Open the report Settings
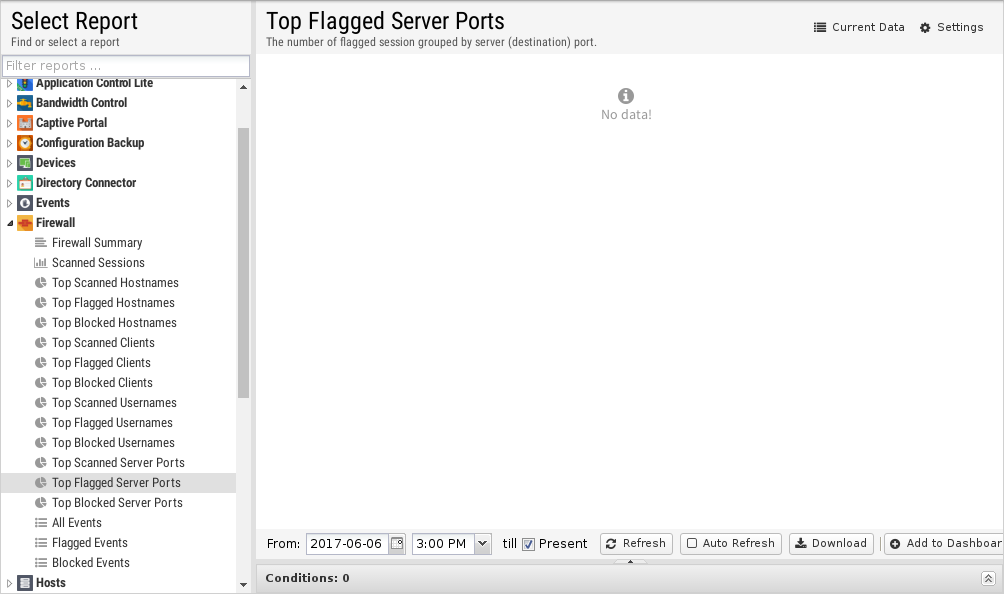The width and height of the screenshot is (1004, 594). point(951,28)
